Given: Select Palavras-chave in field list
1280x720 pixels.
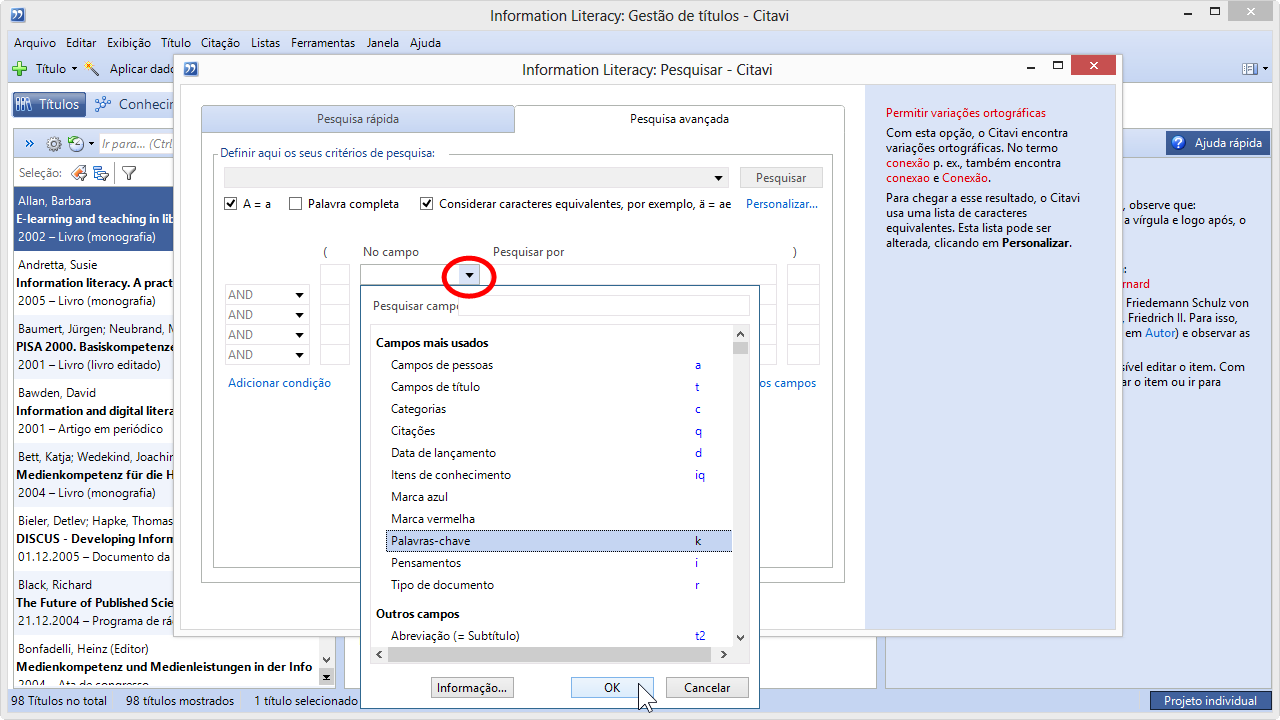Looking at the screenshot, I should 559,541.
